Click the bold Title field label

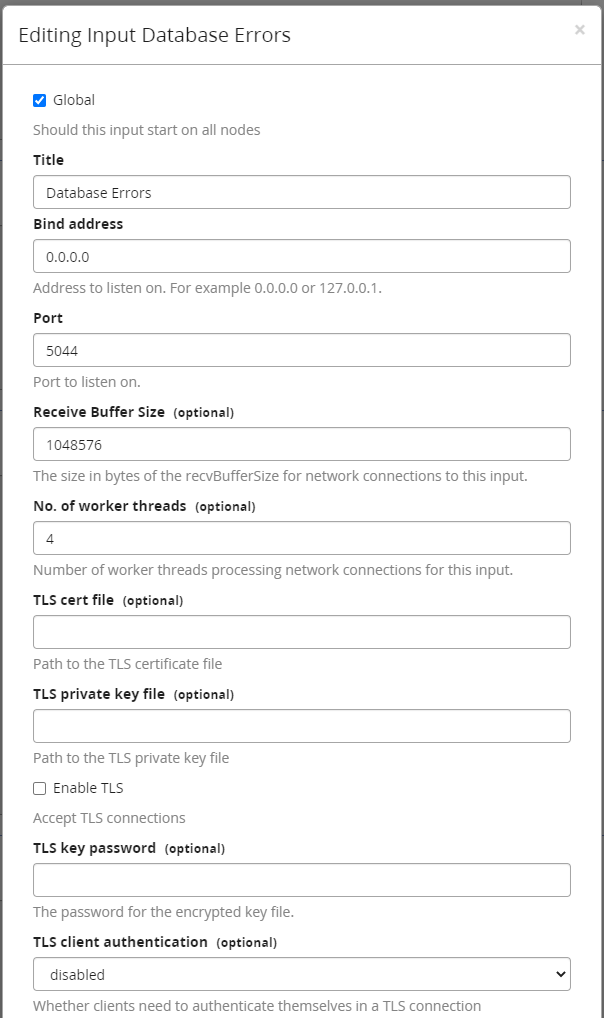click(49, 160)
